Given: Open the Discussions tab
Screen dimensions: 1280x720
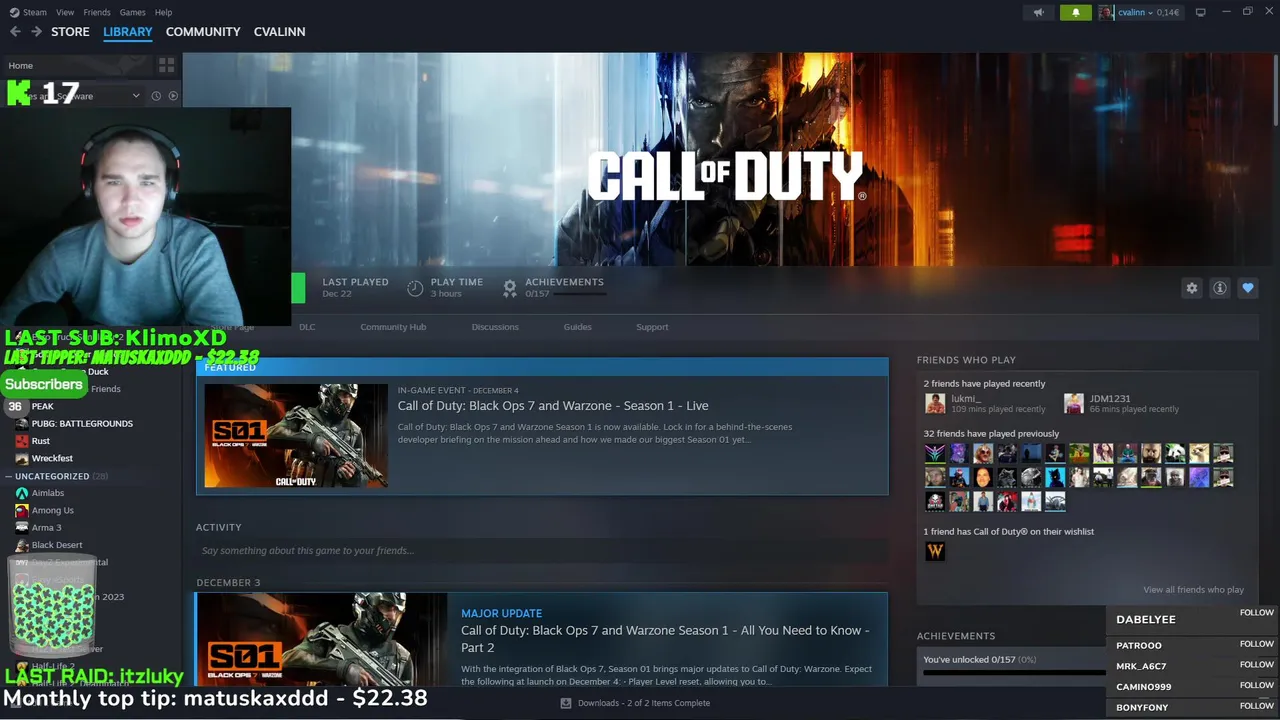Looking at the screenshot, I should click(495, 327).
